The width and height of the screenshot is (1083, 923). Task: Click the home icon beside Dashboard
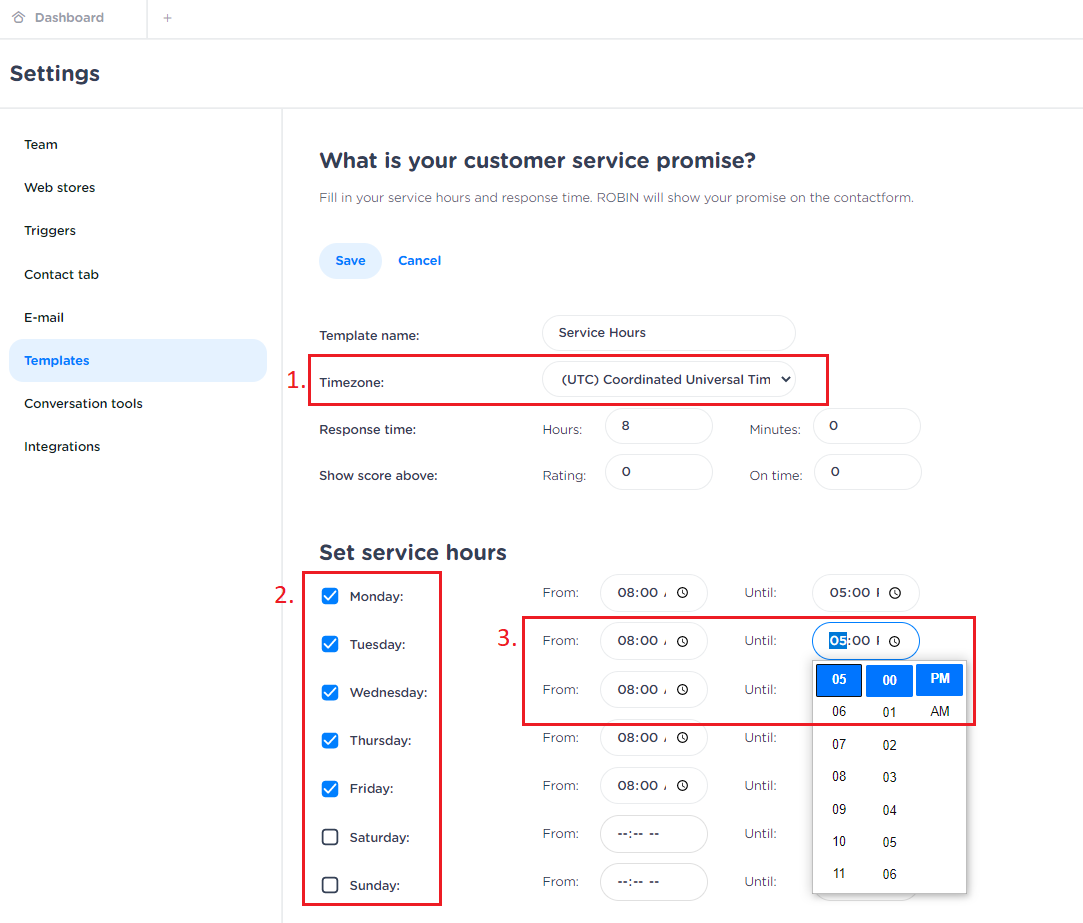coord(19,18)
